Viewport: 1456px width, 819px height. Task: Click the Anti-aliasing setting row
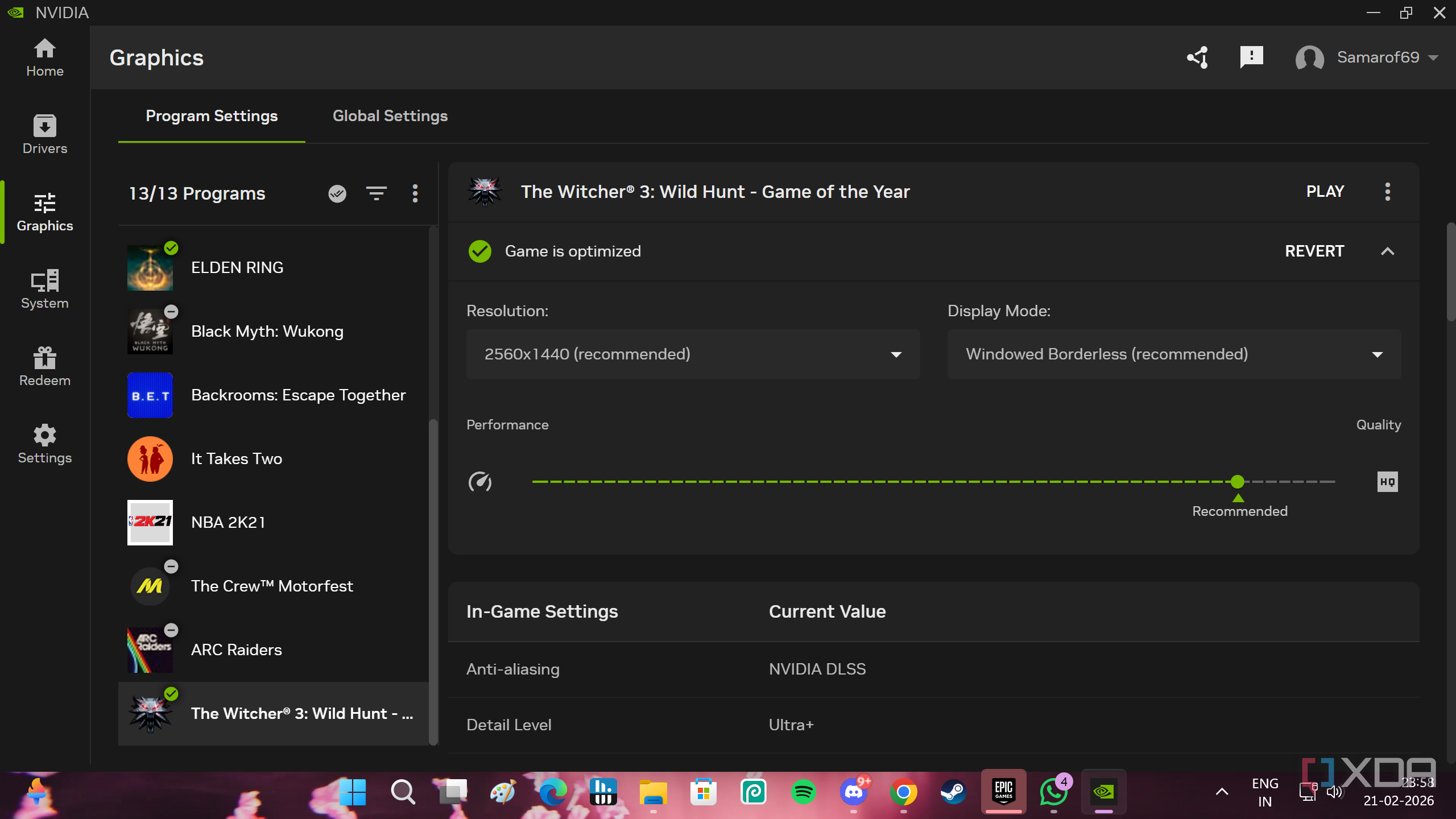coord(933,669)
